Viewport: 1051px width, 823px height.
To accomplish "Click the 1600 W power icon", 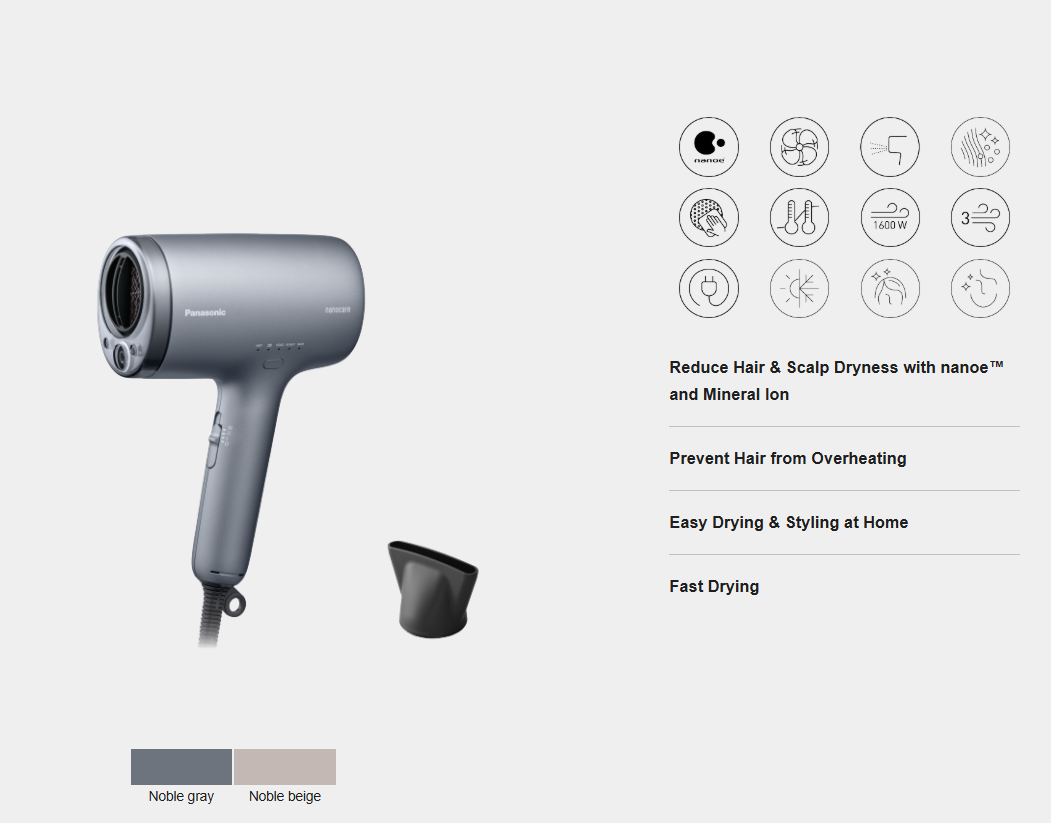I will [889, 217].
